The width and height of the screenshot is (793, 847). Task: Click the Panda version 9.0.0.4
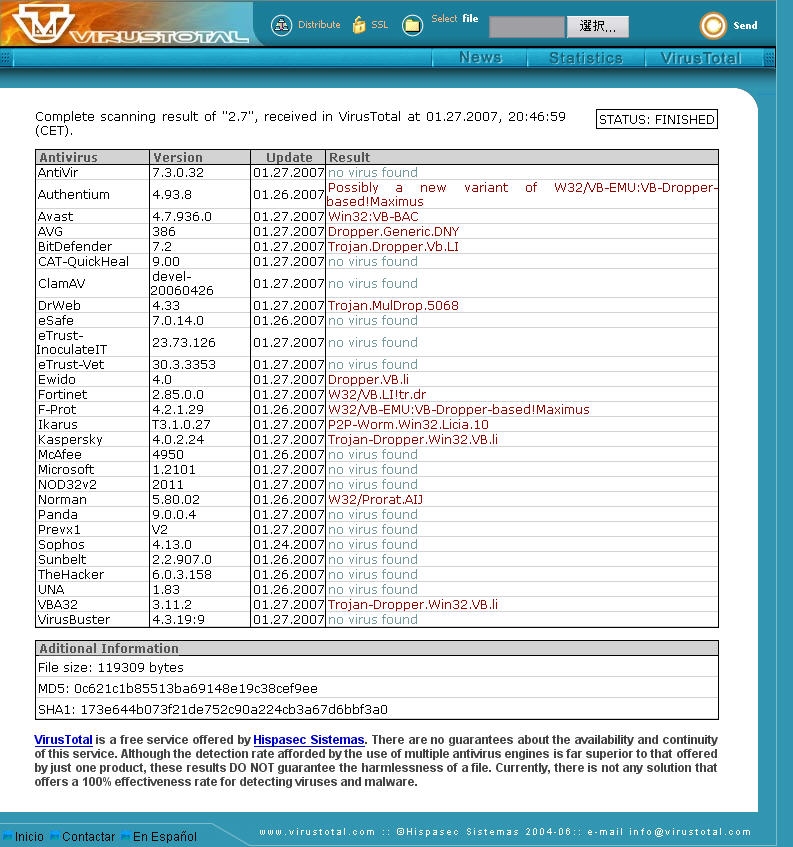(174, 515)
